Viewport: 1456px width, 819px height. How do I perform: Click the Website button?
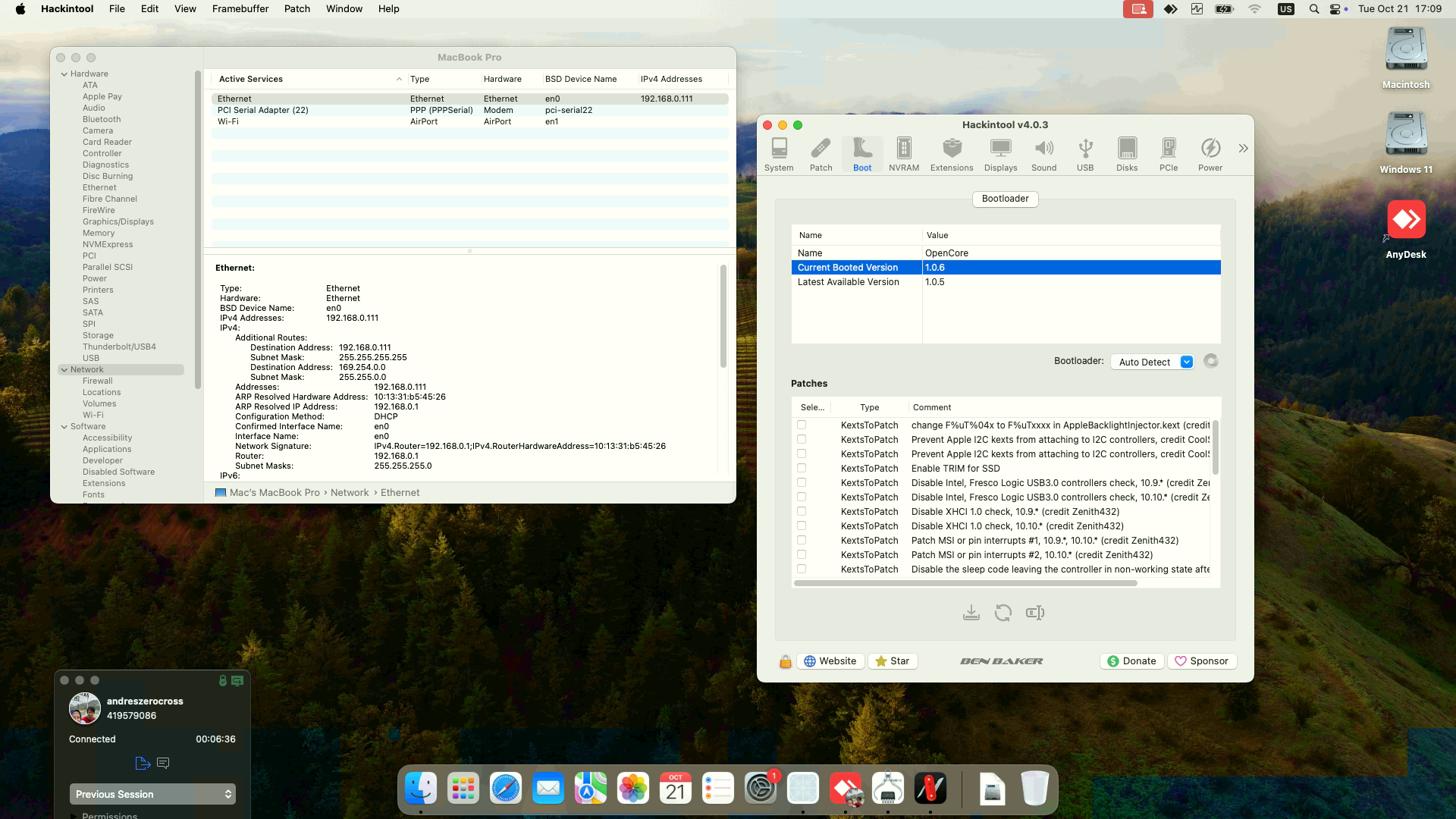[x=830, y=661]
